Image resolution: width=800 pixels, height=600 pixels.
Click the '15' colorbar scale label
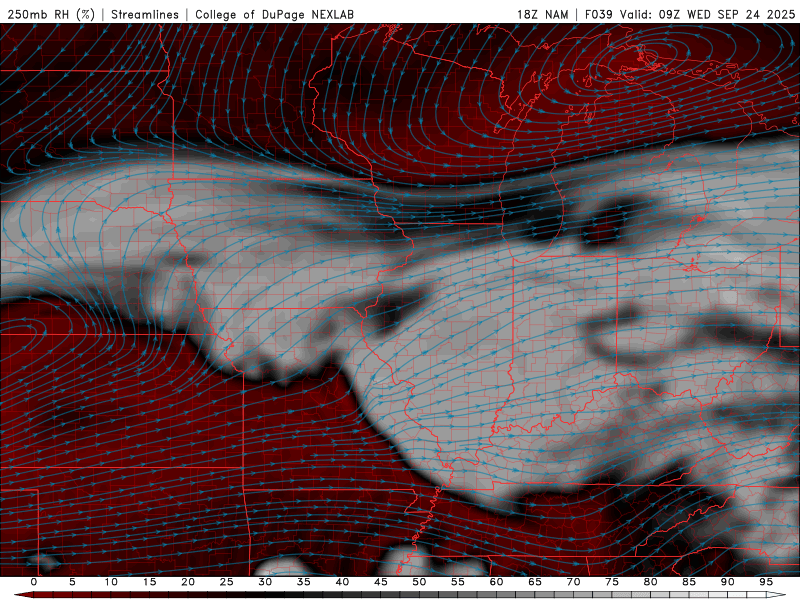149,582
